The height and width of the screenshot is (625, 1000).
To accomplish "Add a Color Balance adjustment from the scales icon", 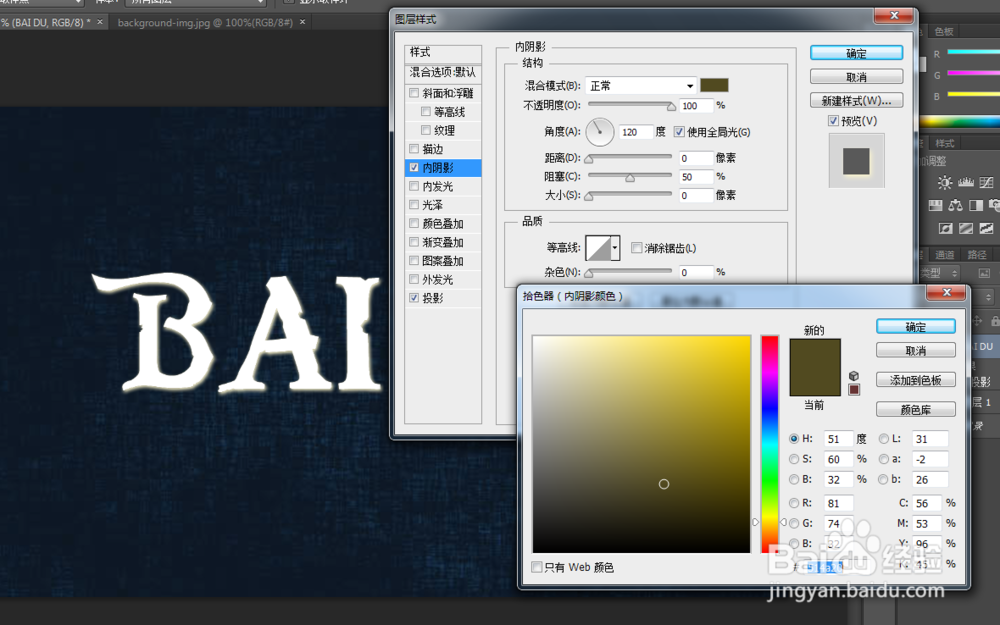I will pos(955,205).
